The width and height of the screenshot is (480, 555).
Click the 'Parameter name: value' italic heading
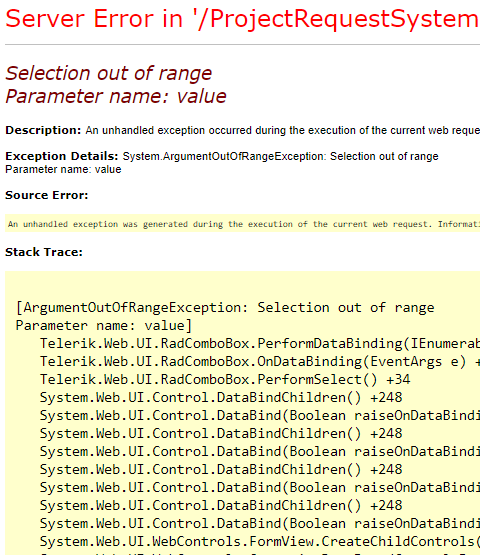[116, 96]
